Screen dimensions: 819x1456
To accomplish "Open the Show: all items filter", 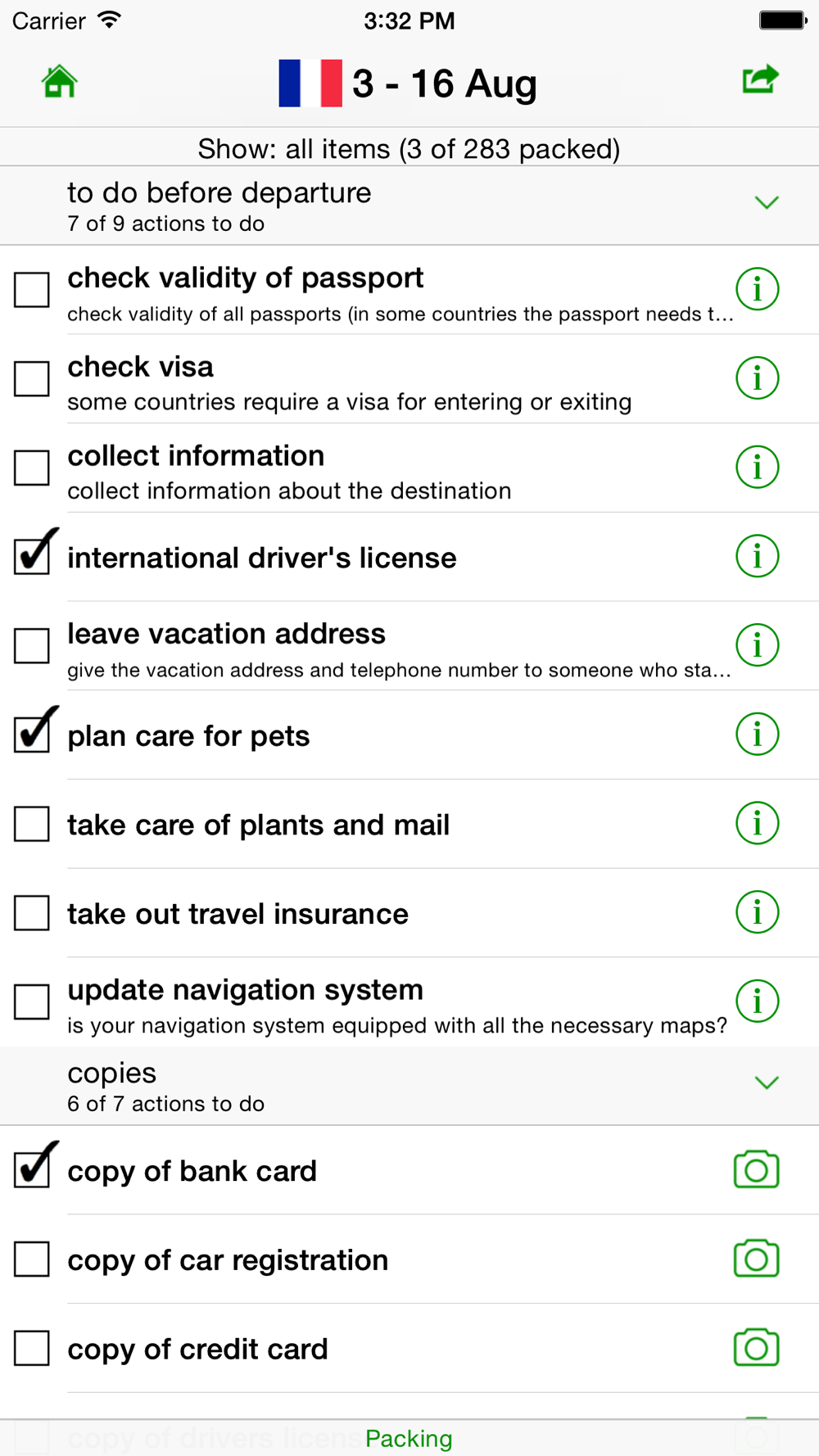I will point(409,149).
